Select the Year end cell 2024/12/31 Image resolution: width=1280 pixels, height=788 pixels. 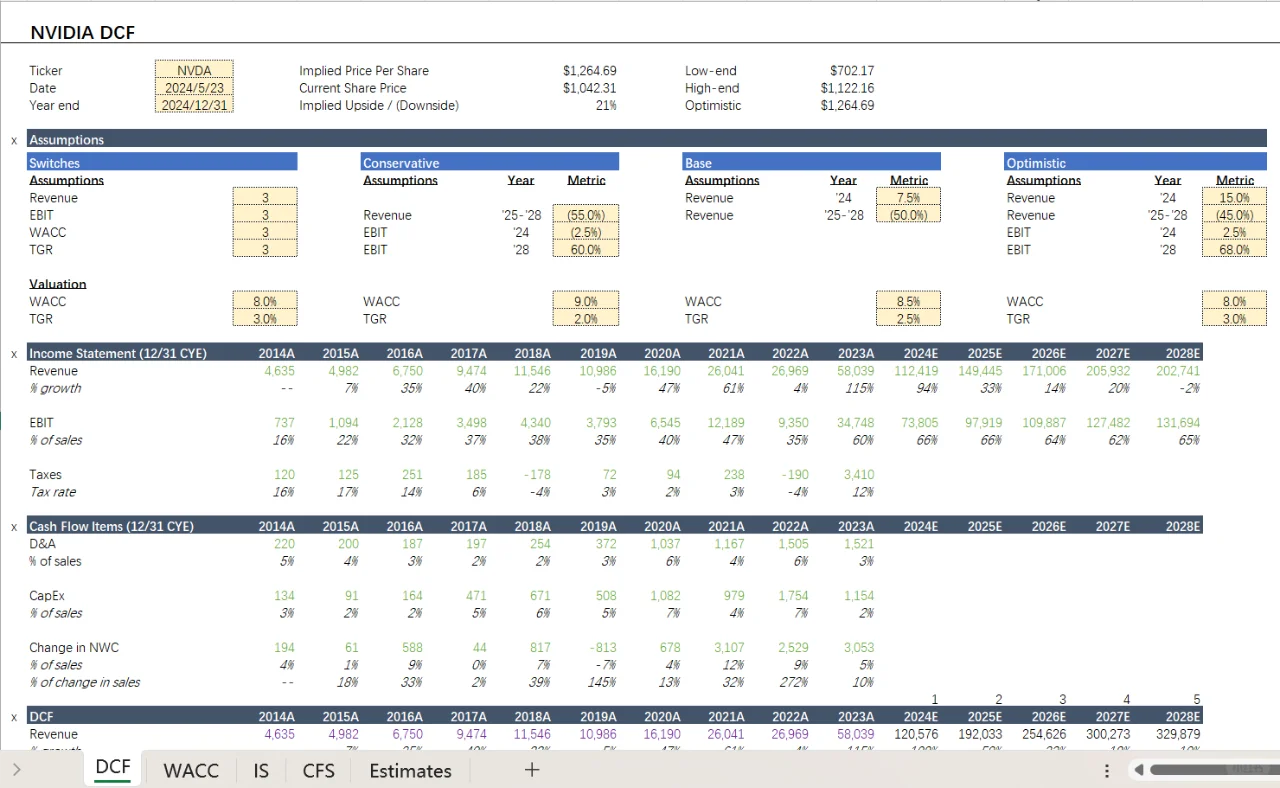click(x=194, y=105)
